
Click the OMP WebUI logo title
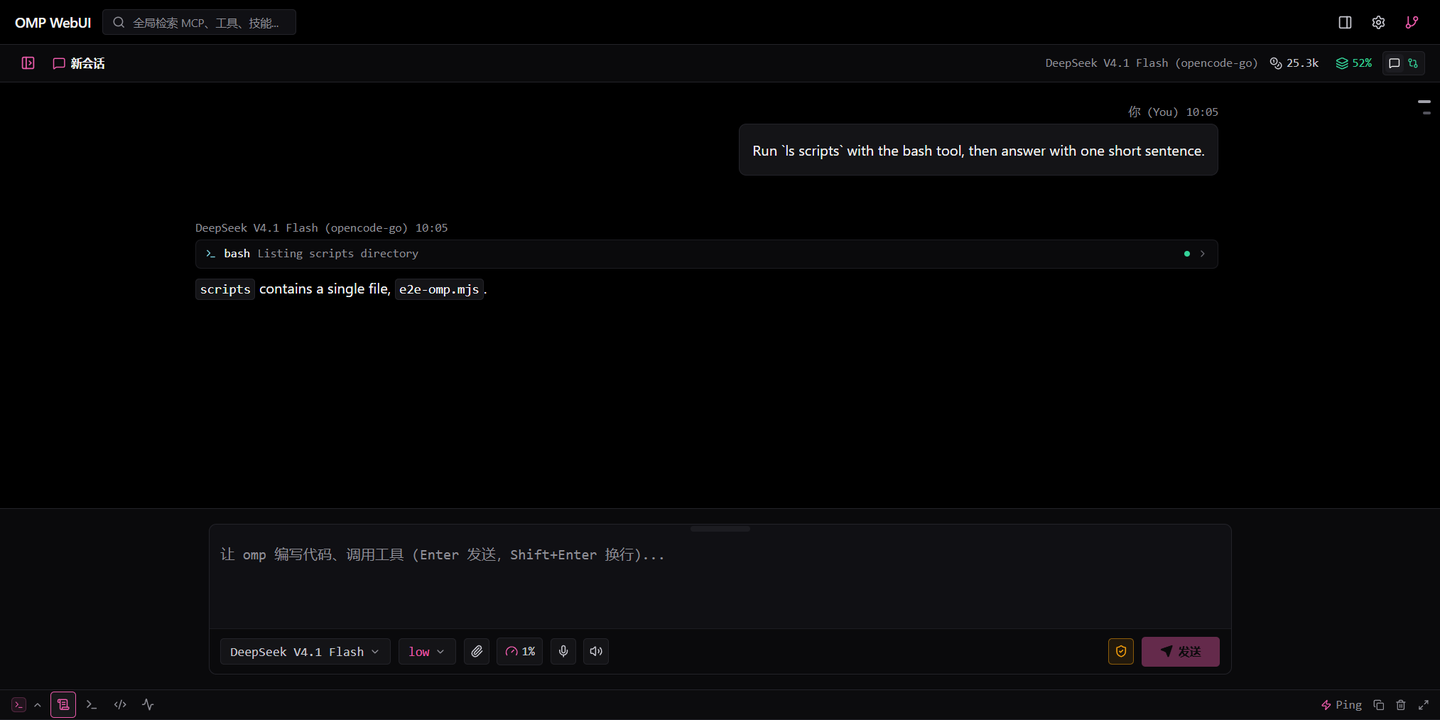(53, 22)
